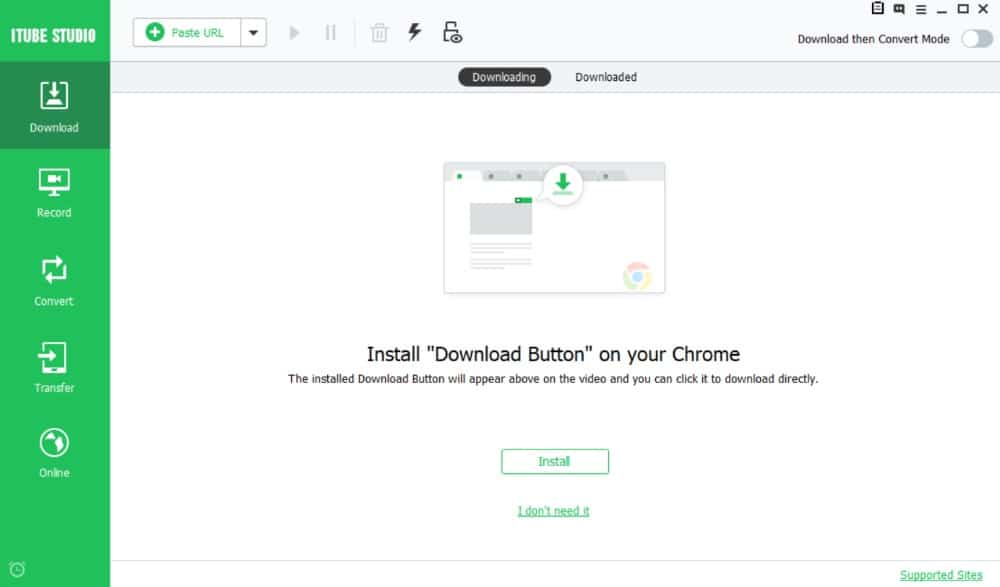Click the trash delete icon in toolbar
The height and width of the screenshot is (587, 1000).
coord(379,33)
